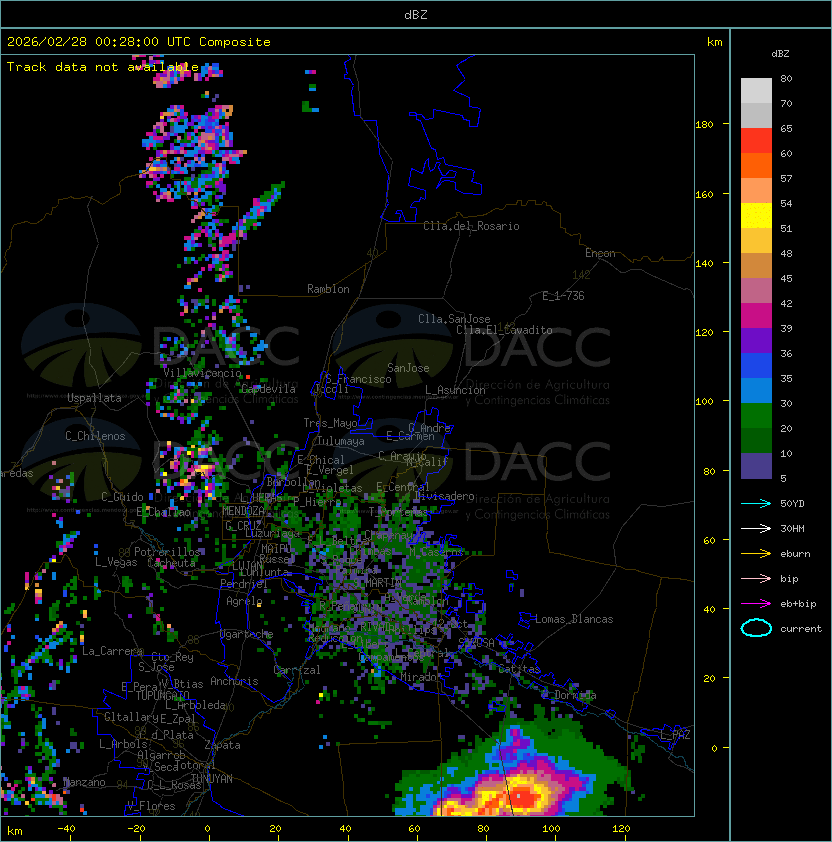Click the 'eburn' legend label
832x842 pixels.
795,554
